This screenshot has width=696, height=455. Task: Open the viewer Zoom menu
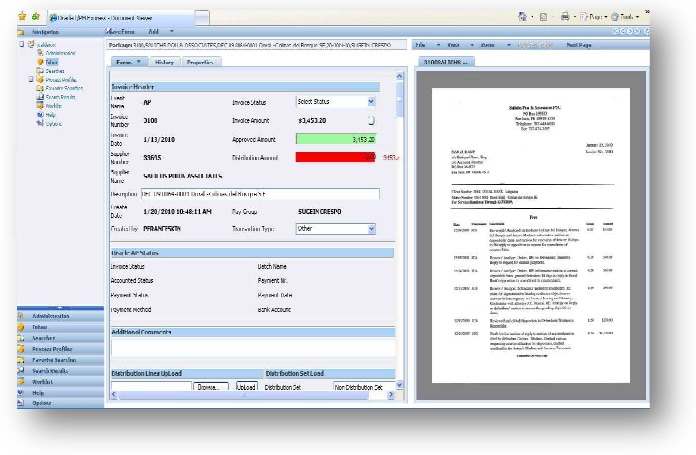[x=495, y=45]
